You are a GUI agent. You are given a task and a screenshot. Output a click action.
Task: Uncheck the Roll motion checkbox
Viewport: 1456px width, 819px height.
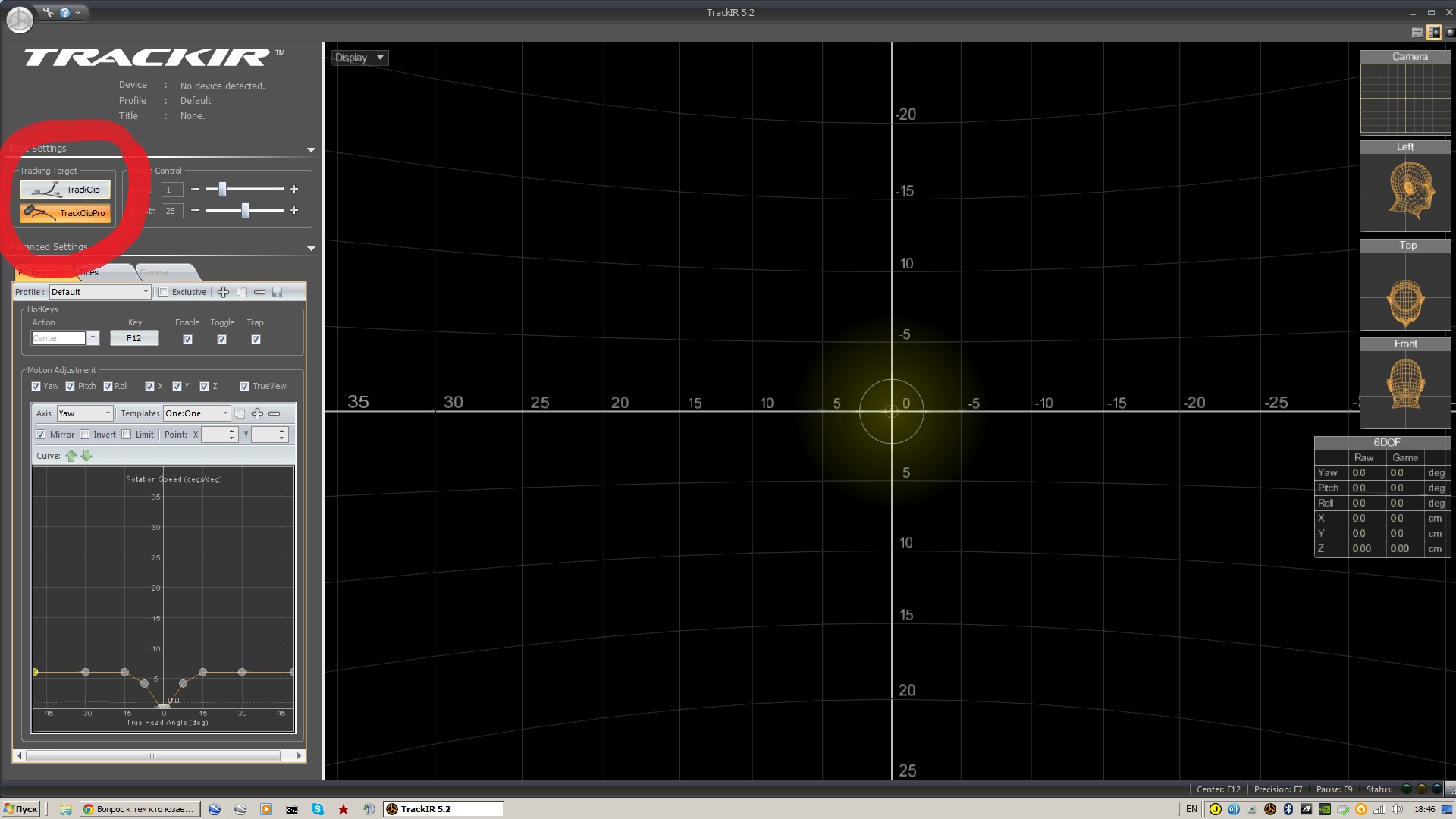pos(108,386)
